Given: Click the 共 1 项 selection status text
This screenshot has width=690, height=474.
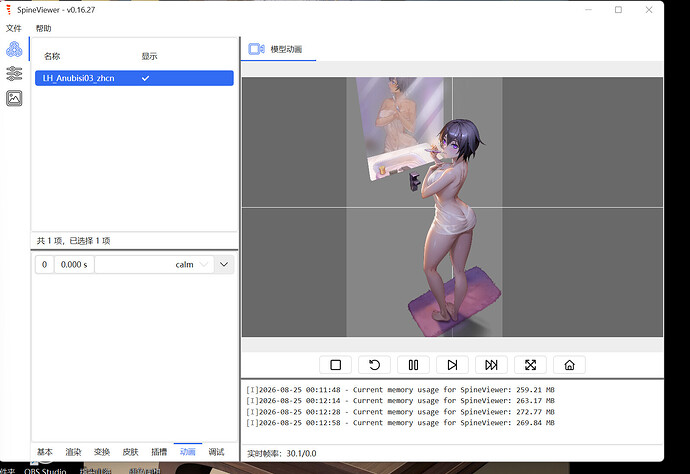Looking at the screenshot, I should (x=73, y=241).
